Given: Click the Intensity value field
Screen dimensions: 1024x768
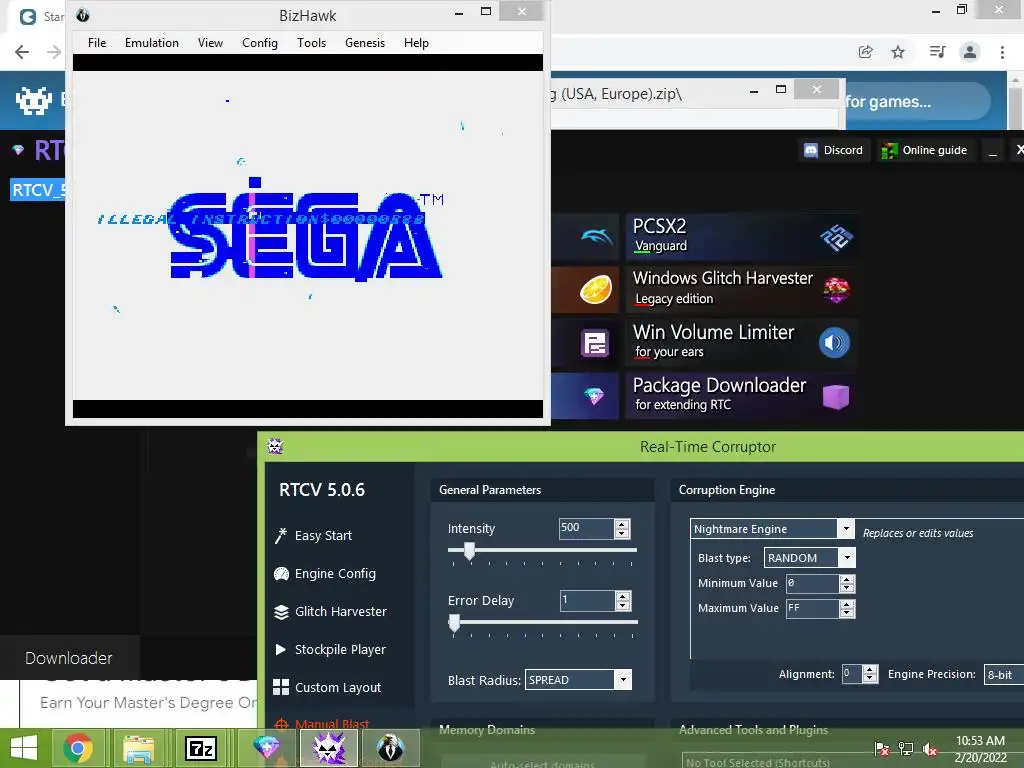Looking at the screenshot, I should pos(586,528).
